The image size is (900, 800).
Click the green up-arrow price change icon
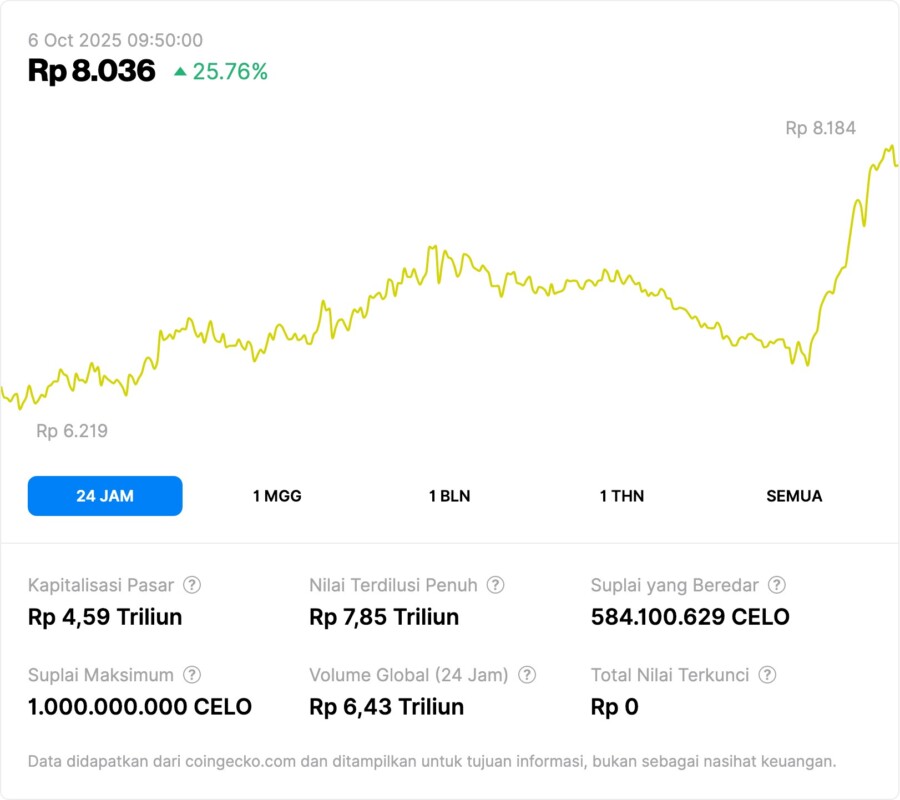pyautogui.click(x=180, y=71)
